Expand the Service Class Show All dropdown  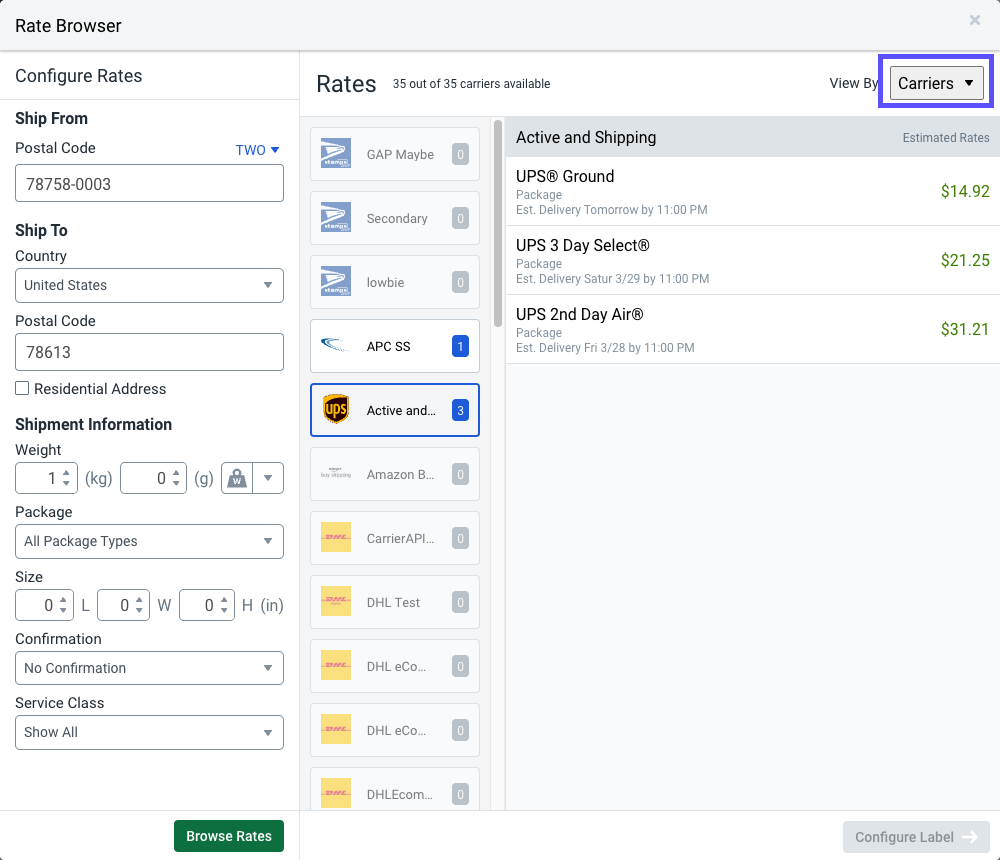(149, 732)
